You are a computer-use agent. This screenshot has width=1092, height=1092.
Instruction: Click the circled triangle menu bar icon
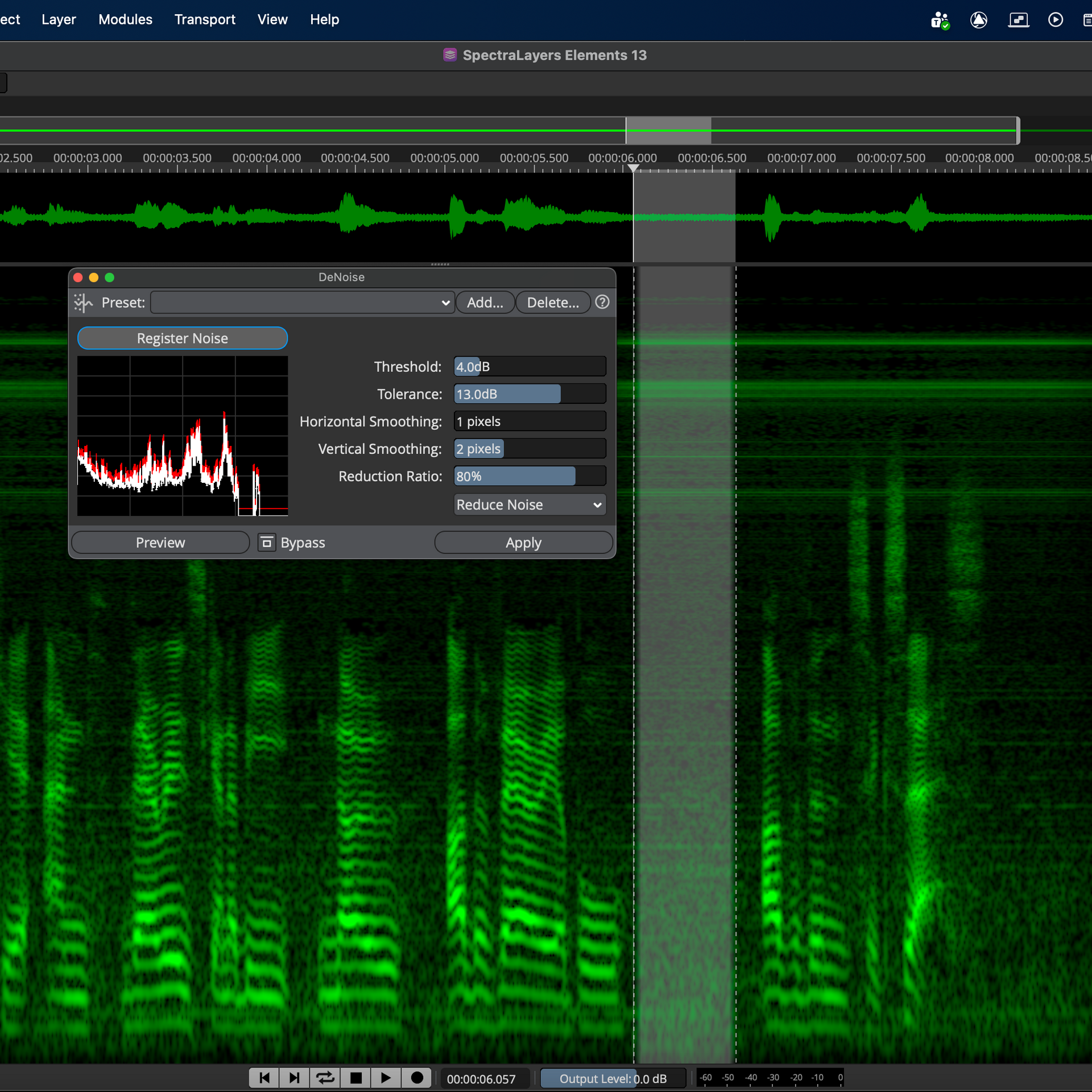click(978, 20)
